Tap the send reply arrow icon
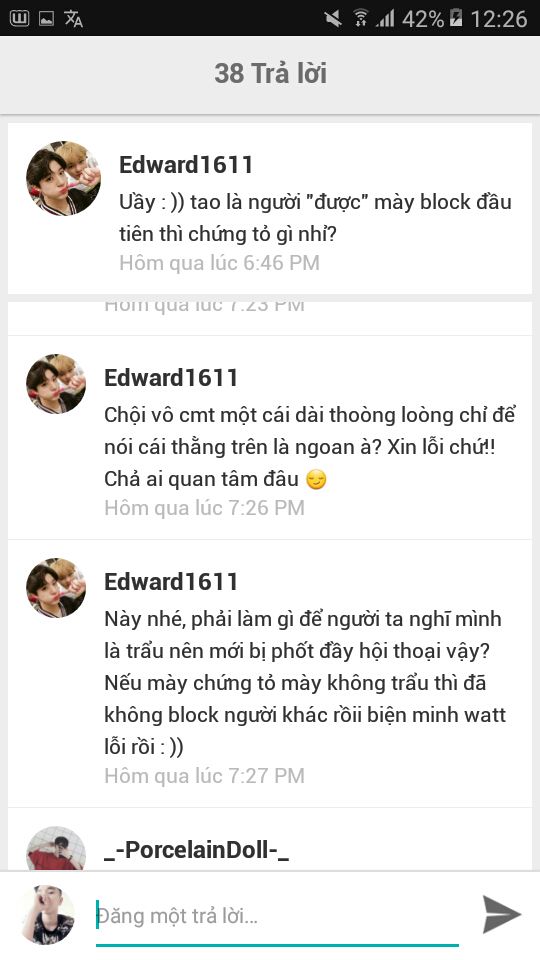The image size is (540, 960). (x=501, y=914)
